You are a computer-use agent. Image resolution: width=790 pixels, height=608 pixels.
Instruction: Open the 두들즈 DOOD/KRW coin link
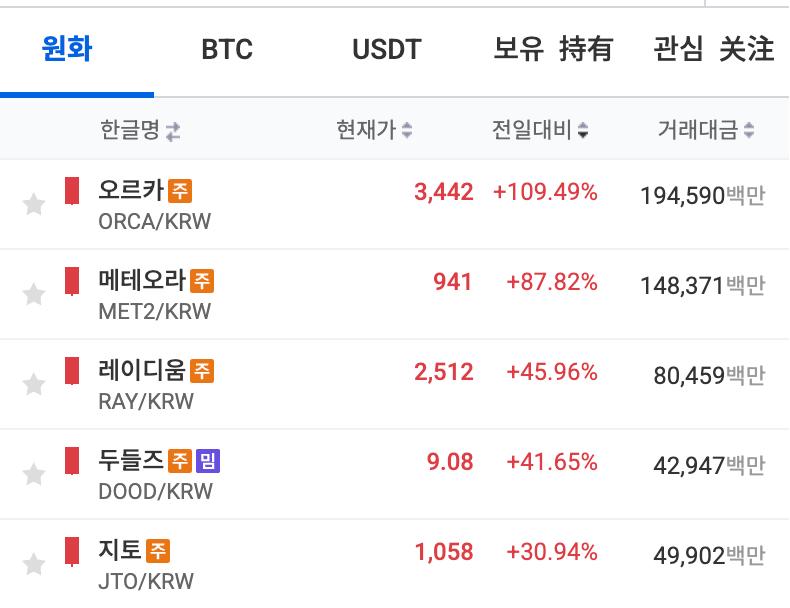(x=131, y=461)
